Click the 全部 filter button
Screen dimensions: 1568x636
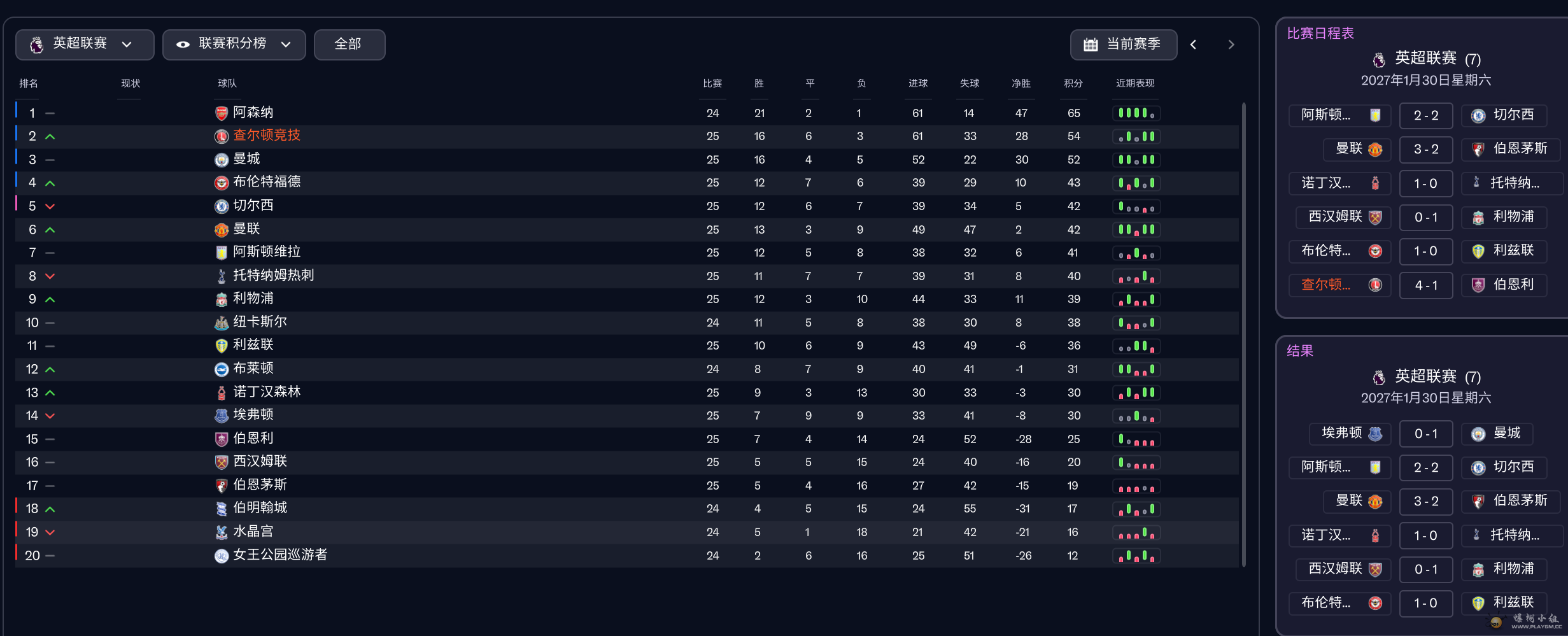tap(350, 45)
